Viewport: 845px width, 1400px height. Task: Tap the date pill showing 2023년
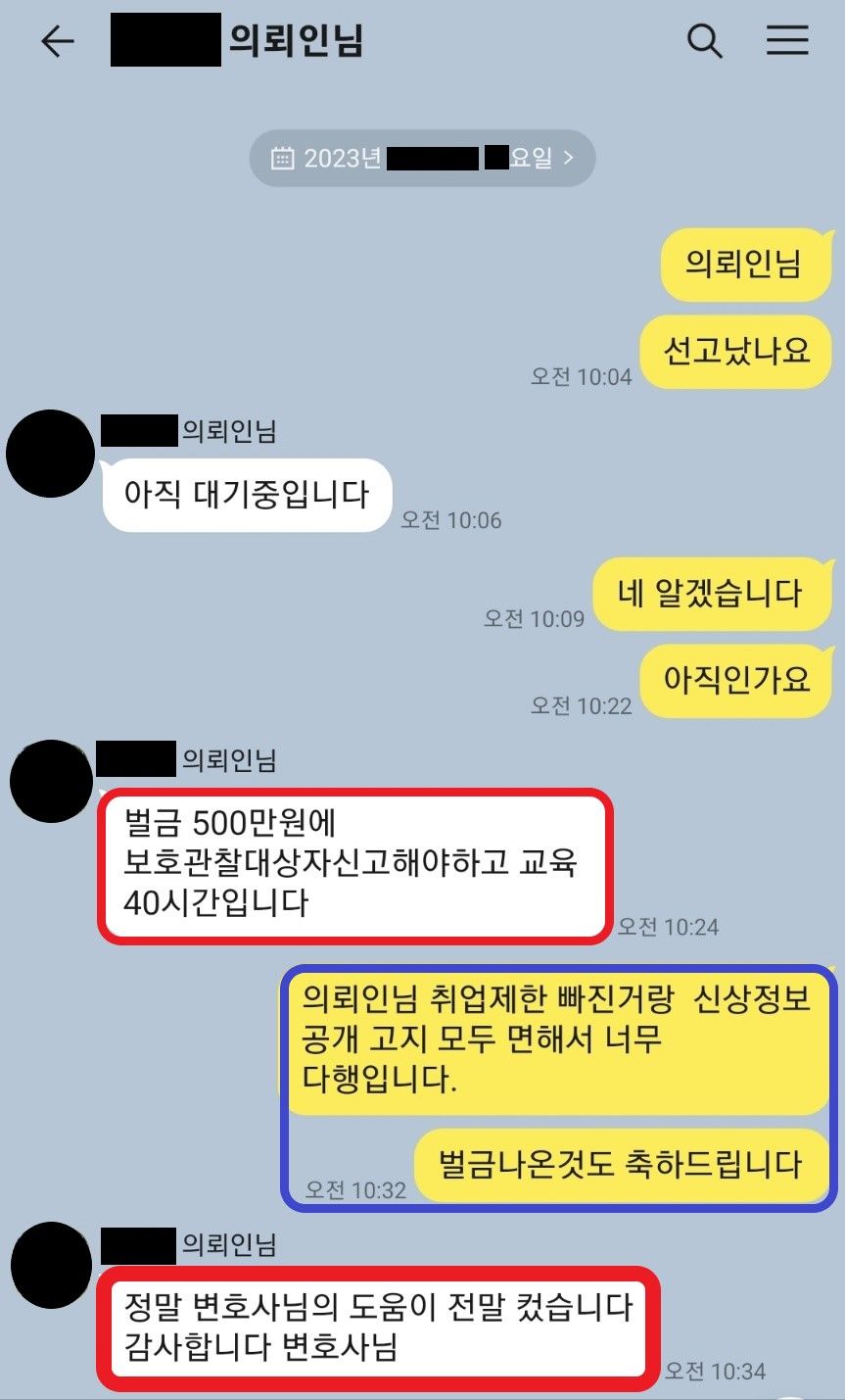click(x=422, y=158)
